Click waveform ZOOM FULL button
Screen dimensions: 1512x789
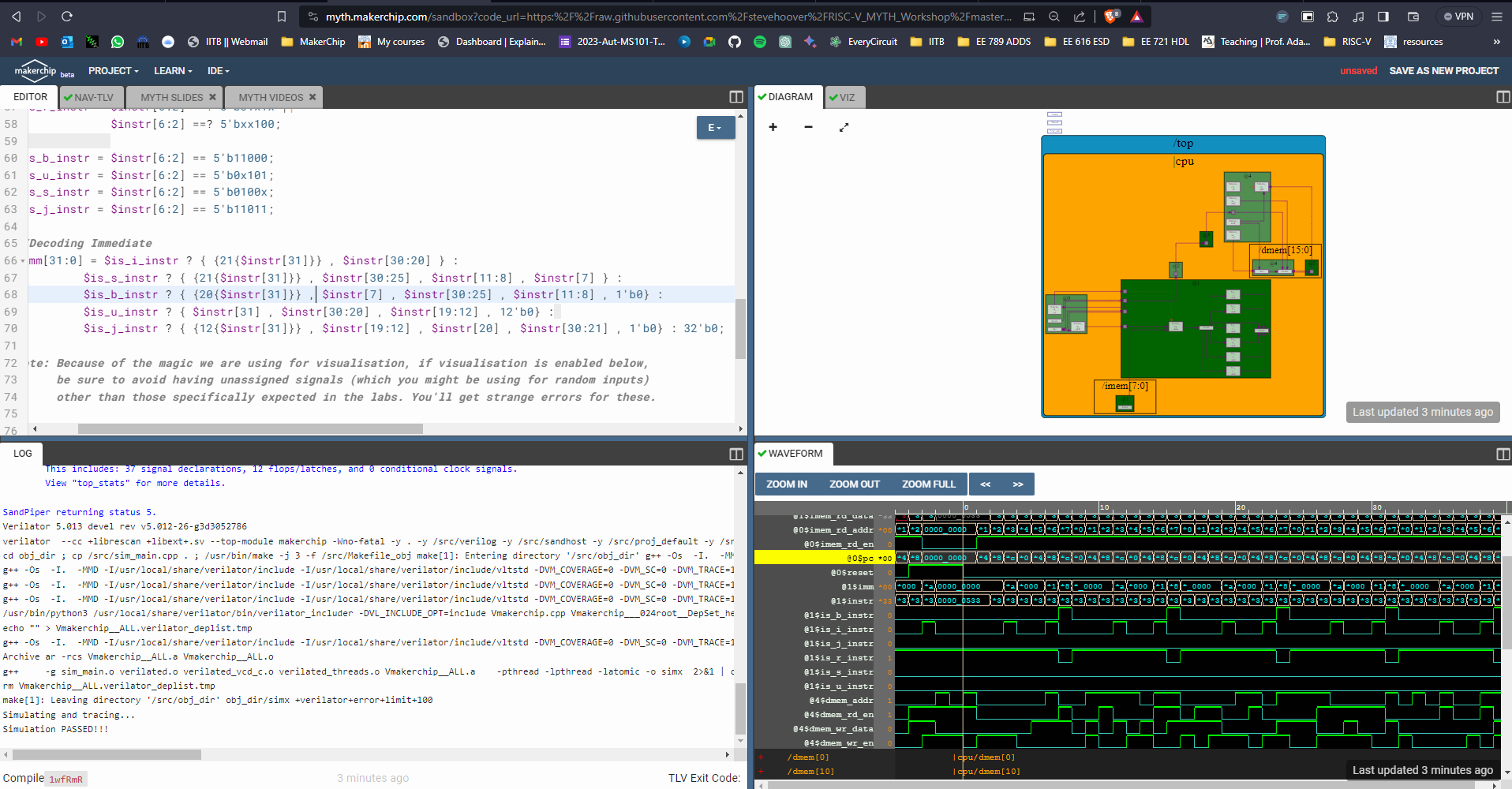pyautogui.click(x=928, y=484)
